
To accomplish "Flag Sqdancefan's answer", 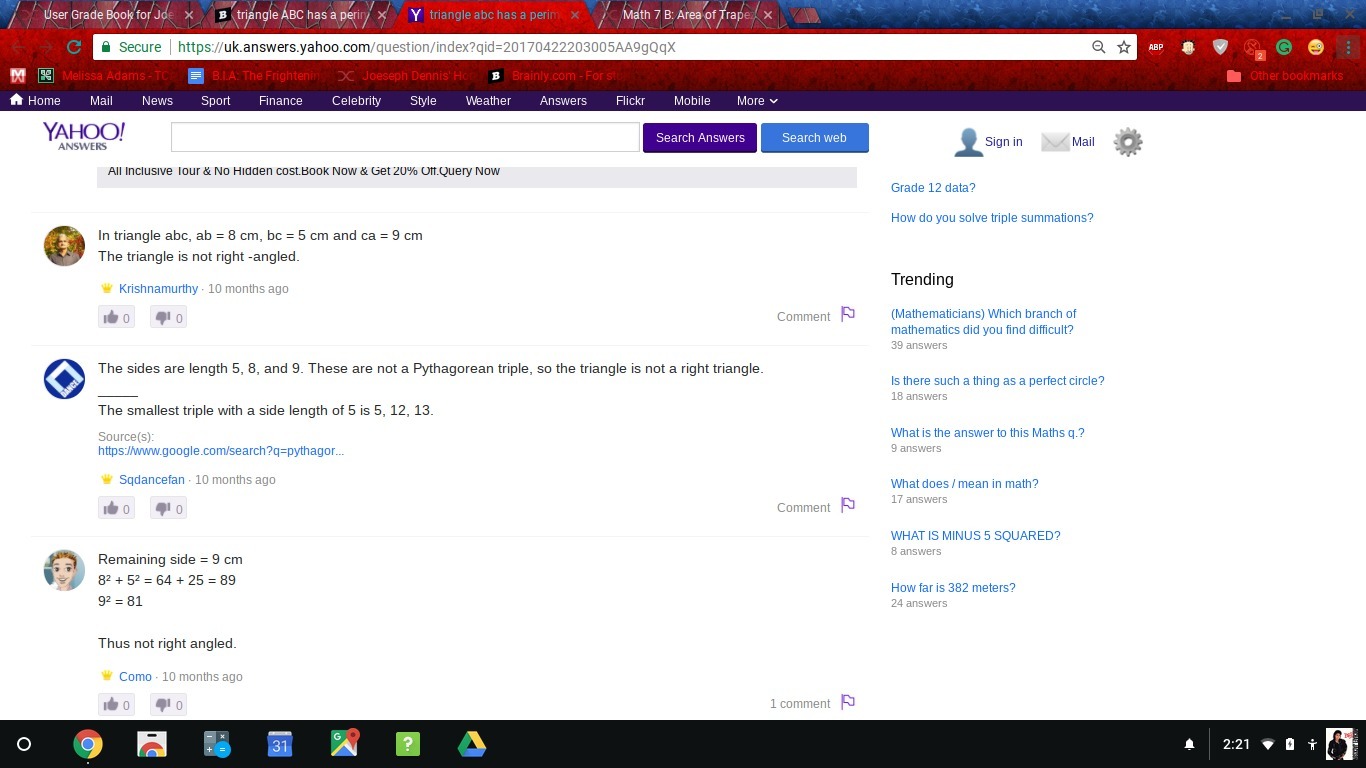I will click(848, 505).
